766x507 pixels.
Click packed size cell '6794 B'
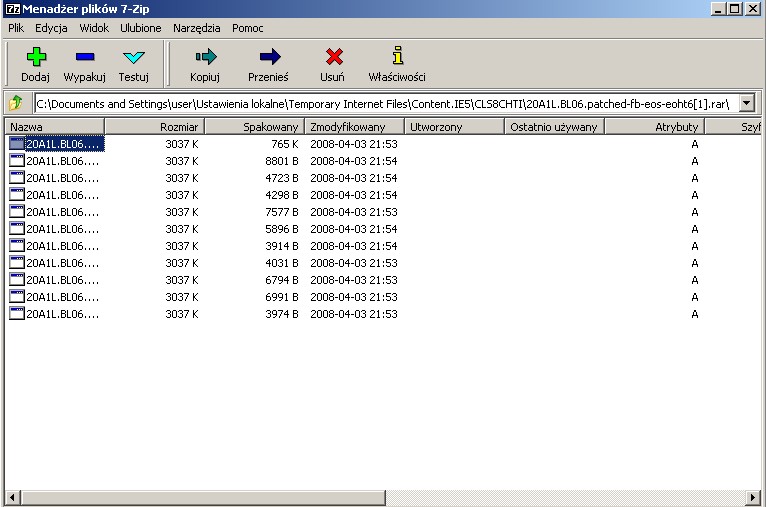point(282,280)
